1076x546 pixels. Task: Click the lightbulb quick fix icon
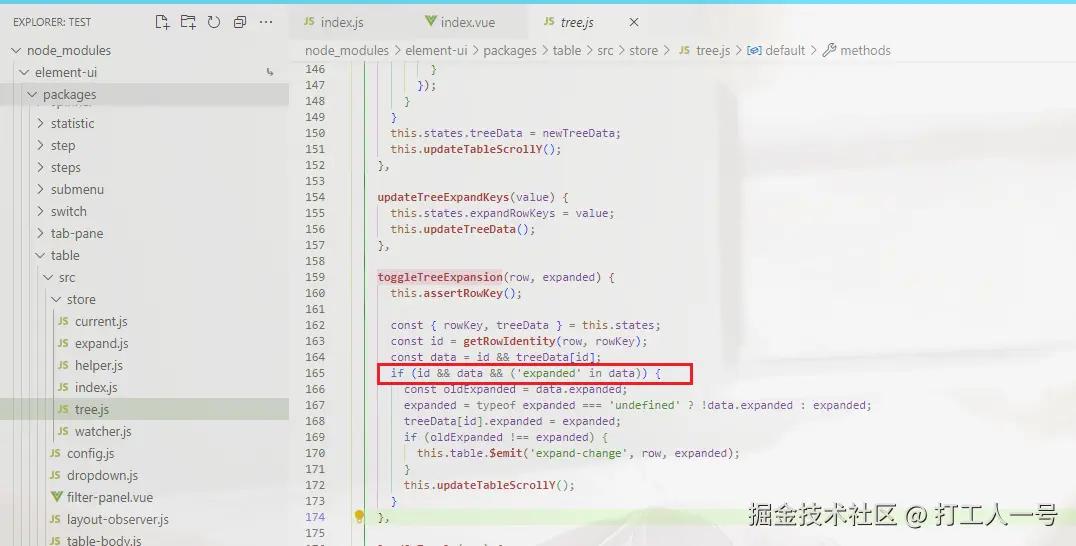[359, 517]
